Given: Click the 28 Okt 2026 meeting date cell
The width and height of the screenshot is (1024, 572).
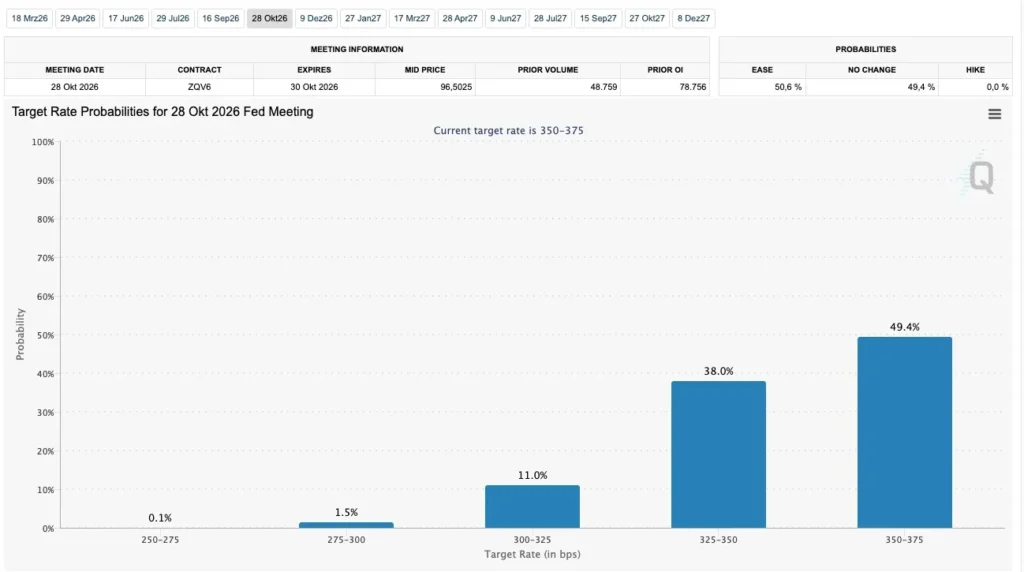Looking at the screenshot, I should point(74,87).
